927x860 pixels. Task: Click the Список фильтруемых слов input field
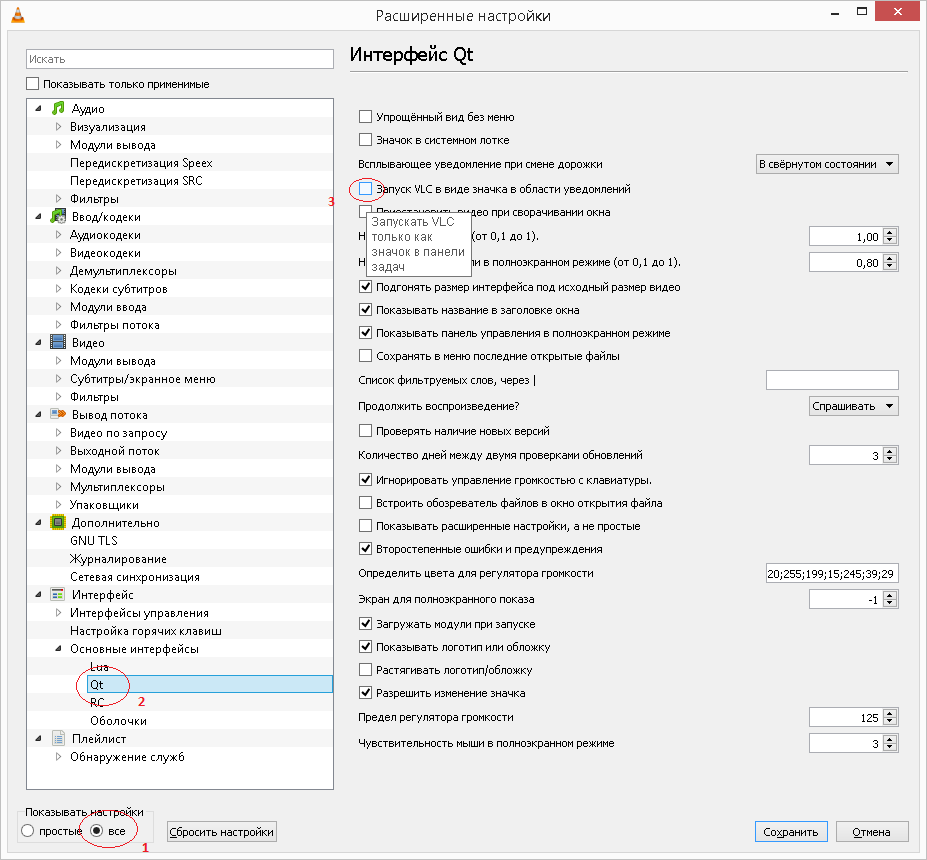pyautogui.click(x=832, y=380)
